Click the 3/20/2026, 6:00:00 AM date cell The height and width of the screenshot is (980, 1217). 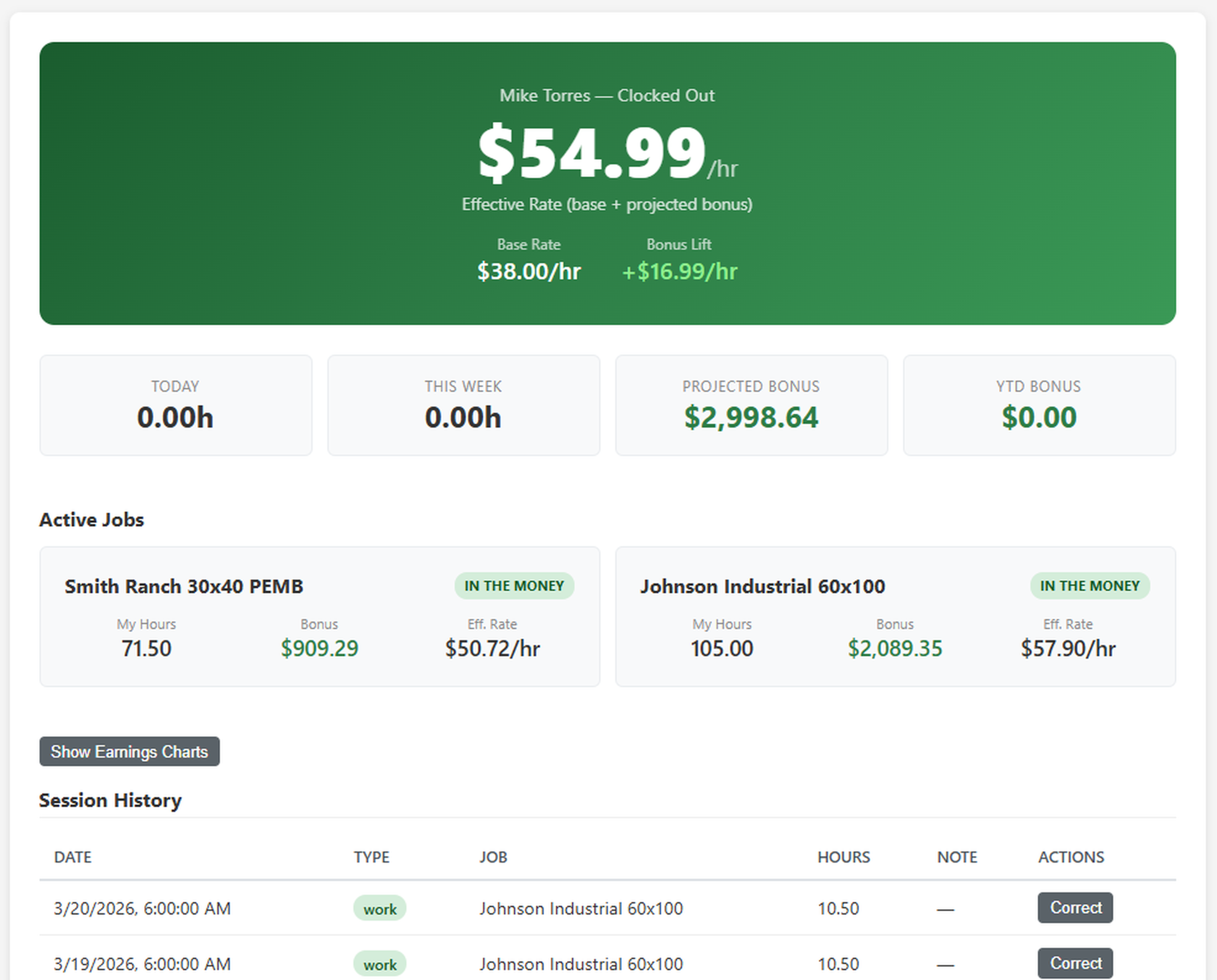pos(142,908)
